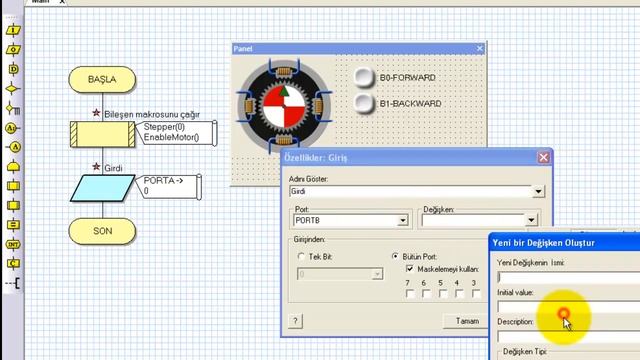The image size is (640, 360).
Task: Click the Description input field
Action: (569, 337)
